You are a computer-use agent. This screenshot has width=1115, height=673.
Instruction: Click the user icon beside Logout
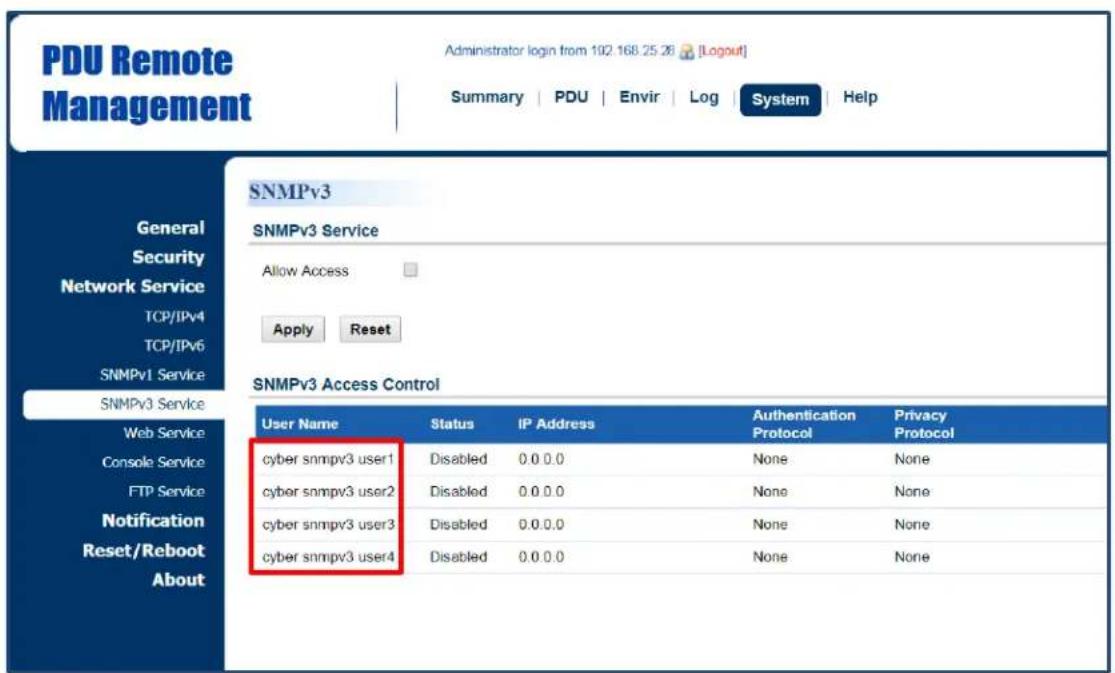(686, 52)
